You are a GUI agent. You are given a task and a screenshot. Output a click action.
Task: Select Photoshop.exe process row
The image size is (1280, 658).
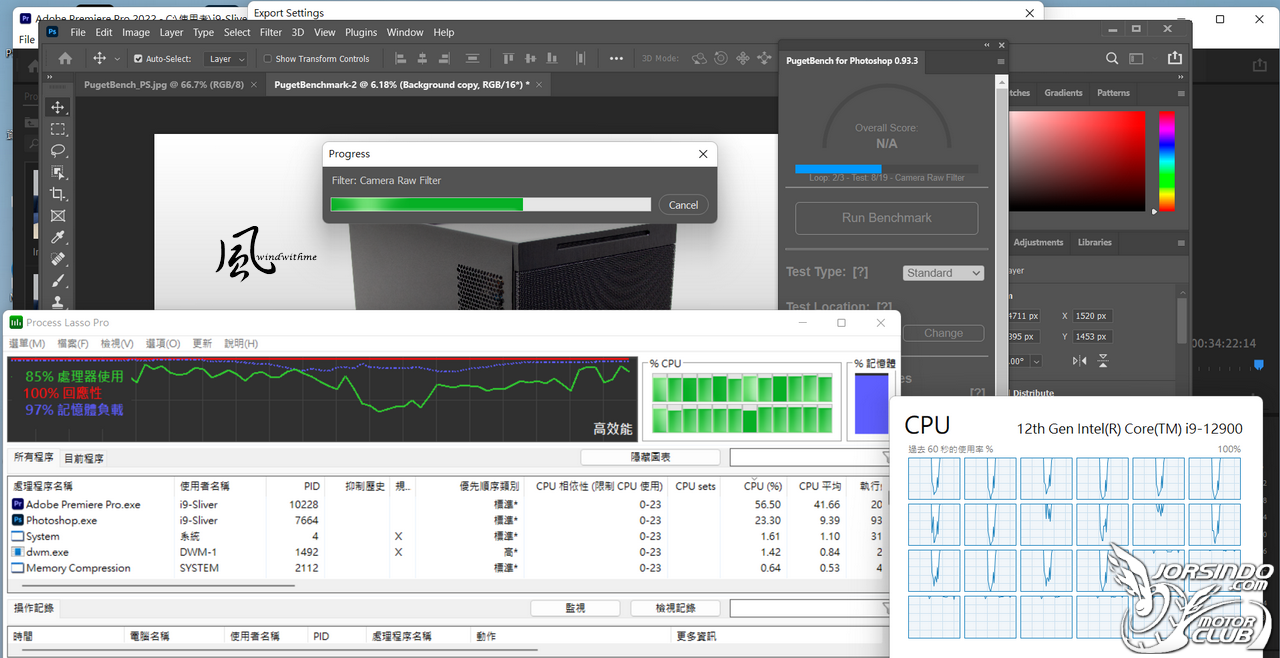pyautogui.click(x=446, y=520)
